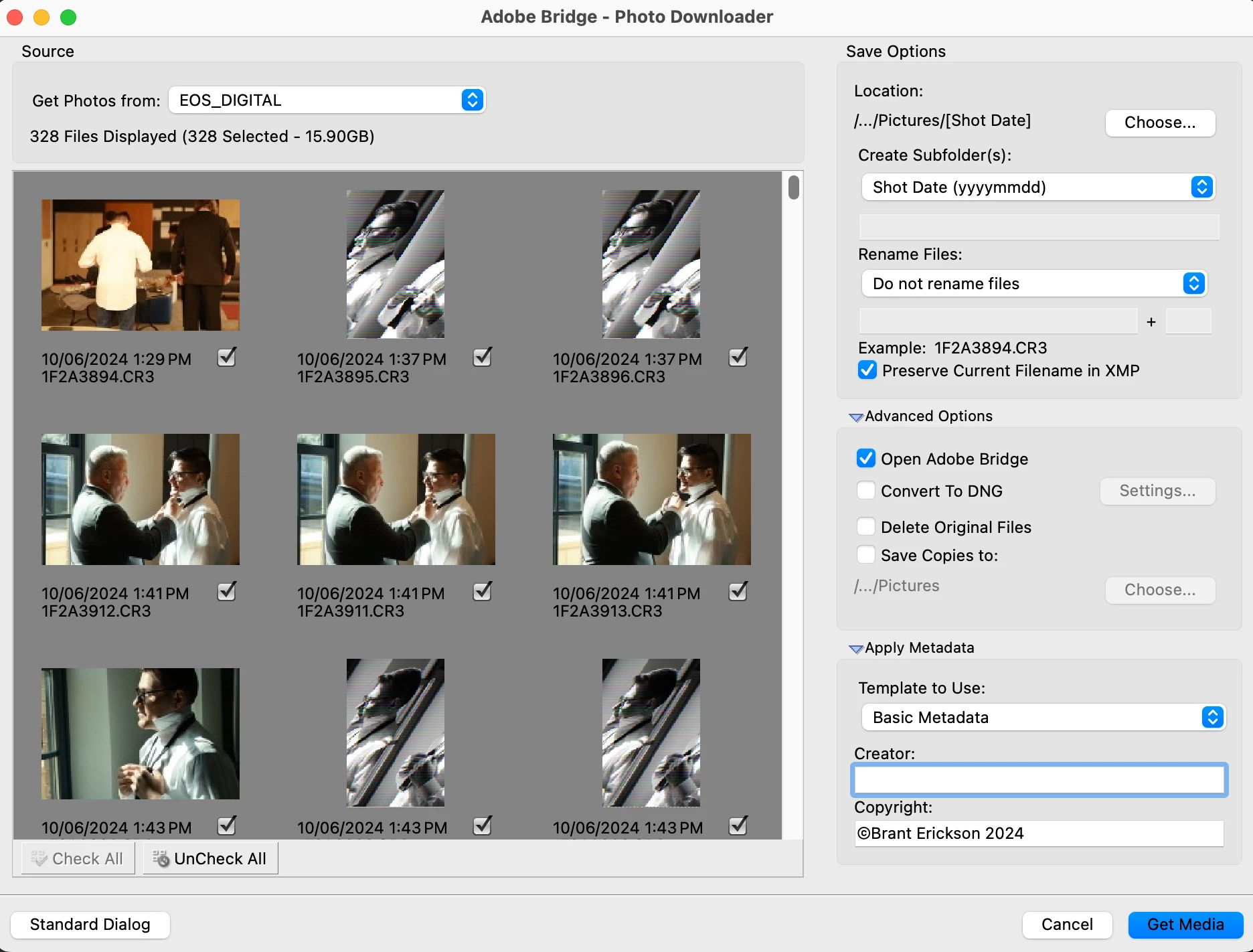Select the thumbnail for 1F2A3913.CR3
The image size is (1253, 952).
tap(652, 499)
